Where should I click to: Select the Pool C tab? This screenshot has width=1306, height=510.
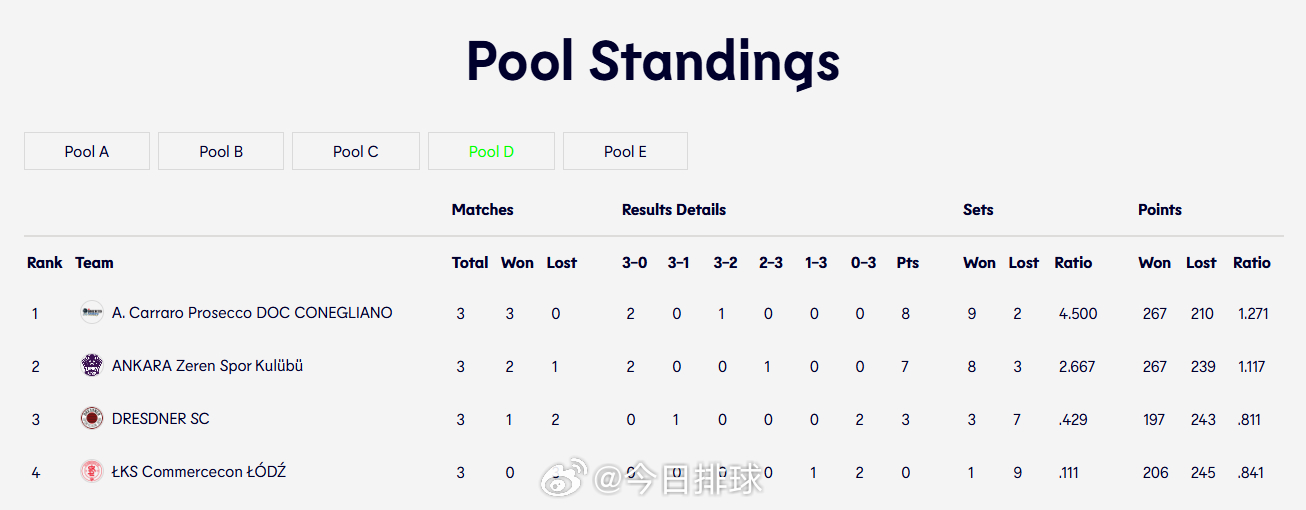[x=356, y=152]
